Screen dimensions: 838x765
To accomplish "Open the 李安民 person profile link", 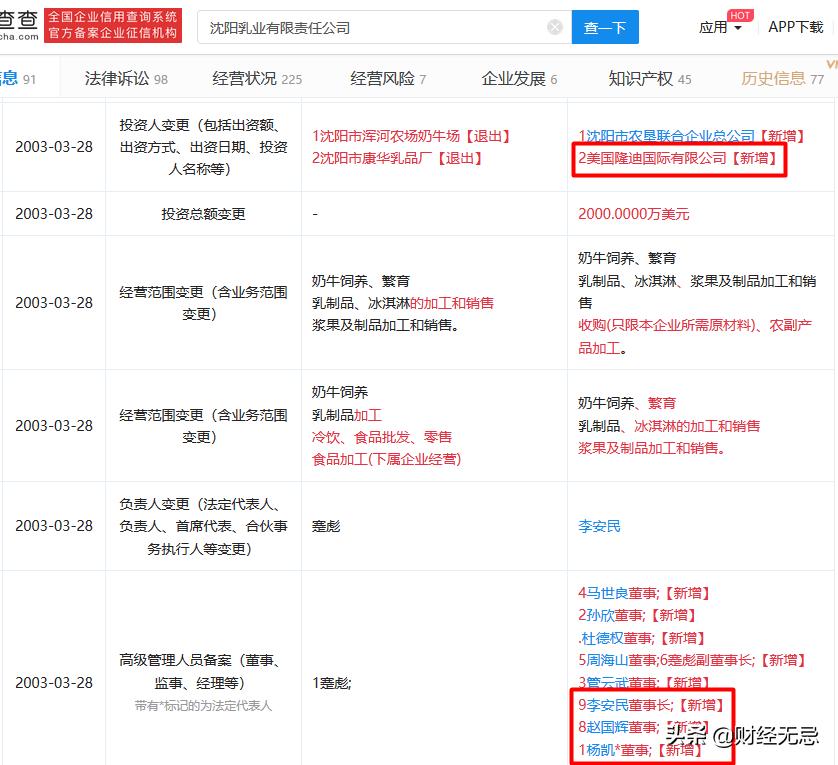I will pos(598,525).
